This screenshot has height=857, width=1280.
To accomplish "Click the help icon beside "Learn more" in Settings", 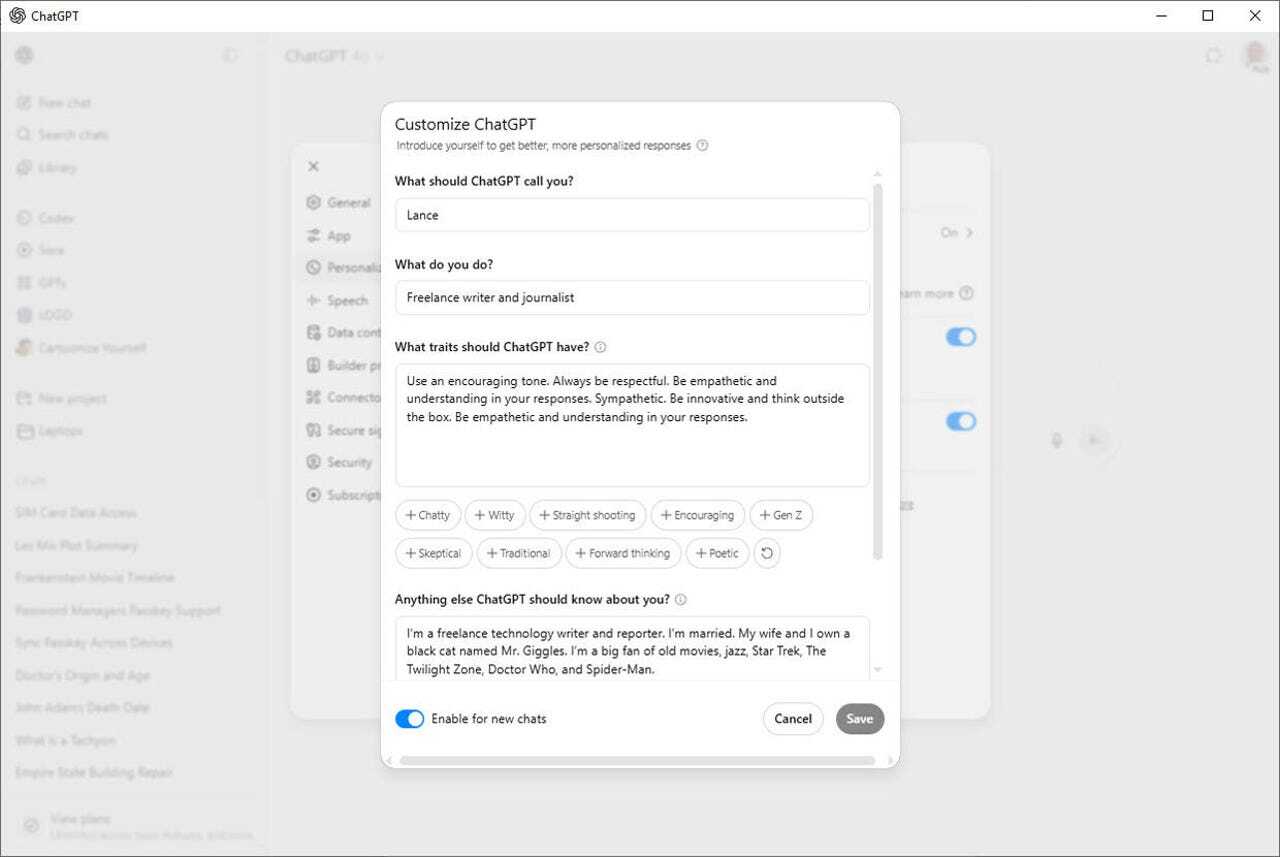I will (x=966, y=293).
